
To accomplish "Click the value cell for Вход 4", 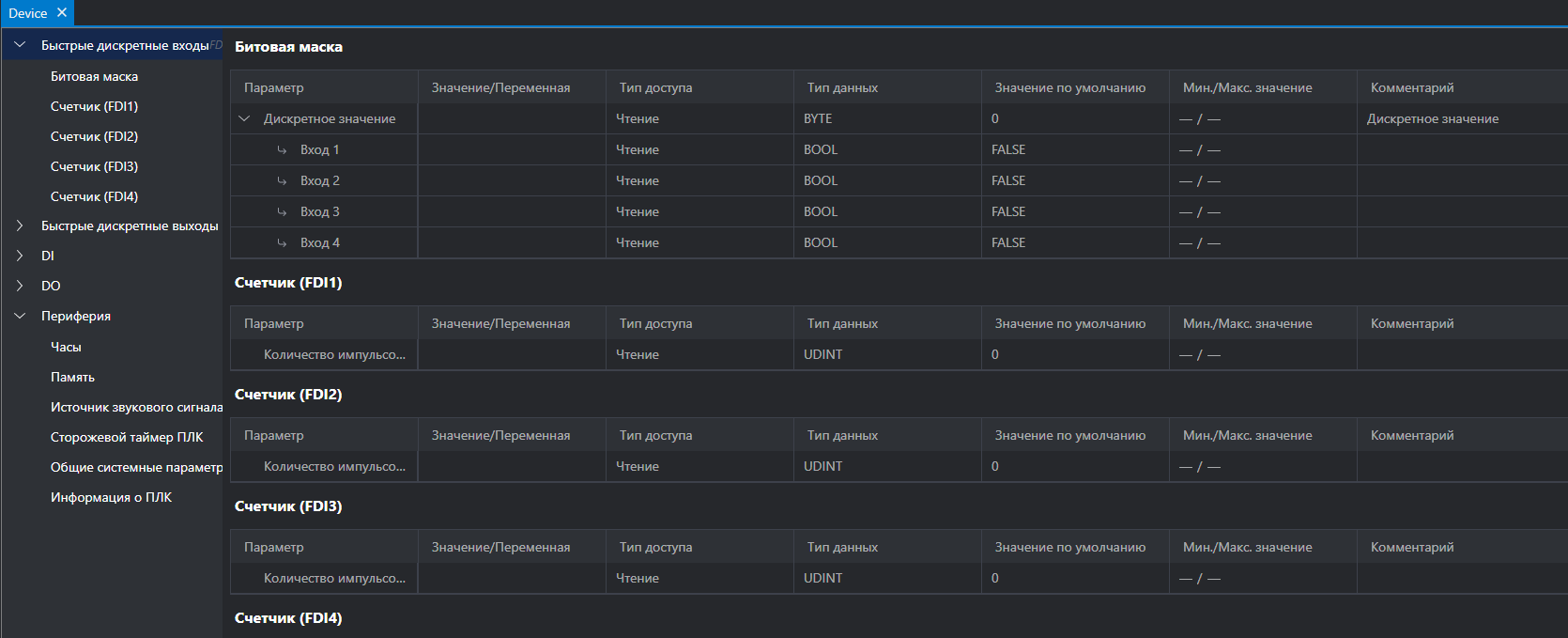I will pos(512,242).
